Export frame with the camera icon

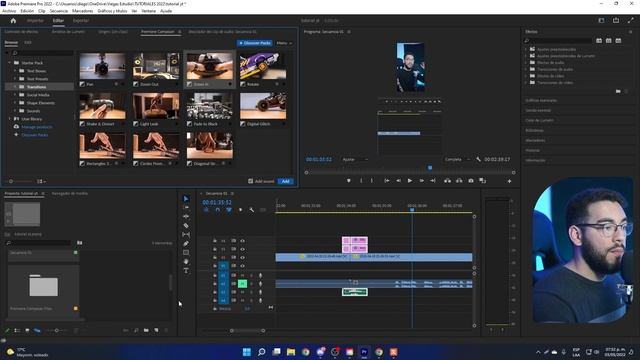point(471,180)
